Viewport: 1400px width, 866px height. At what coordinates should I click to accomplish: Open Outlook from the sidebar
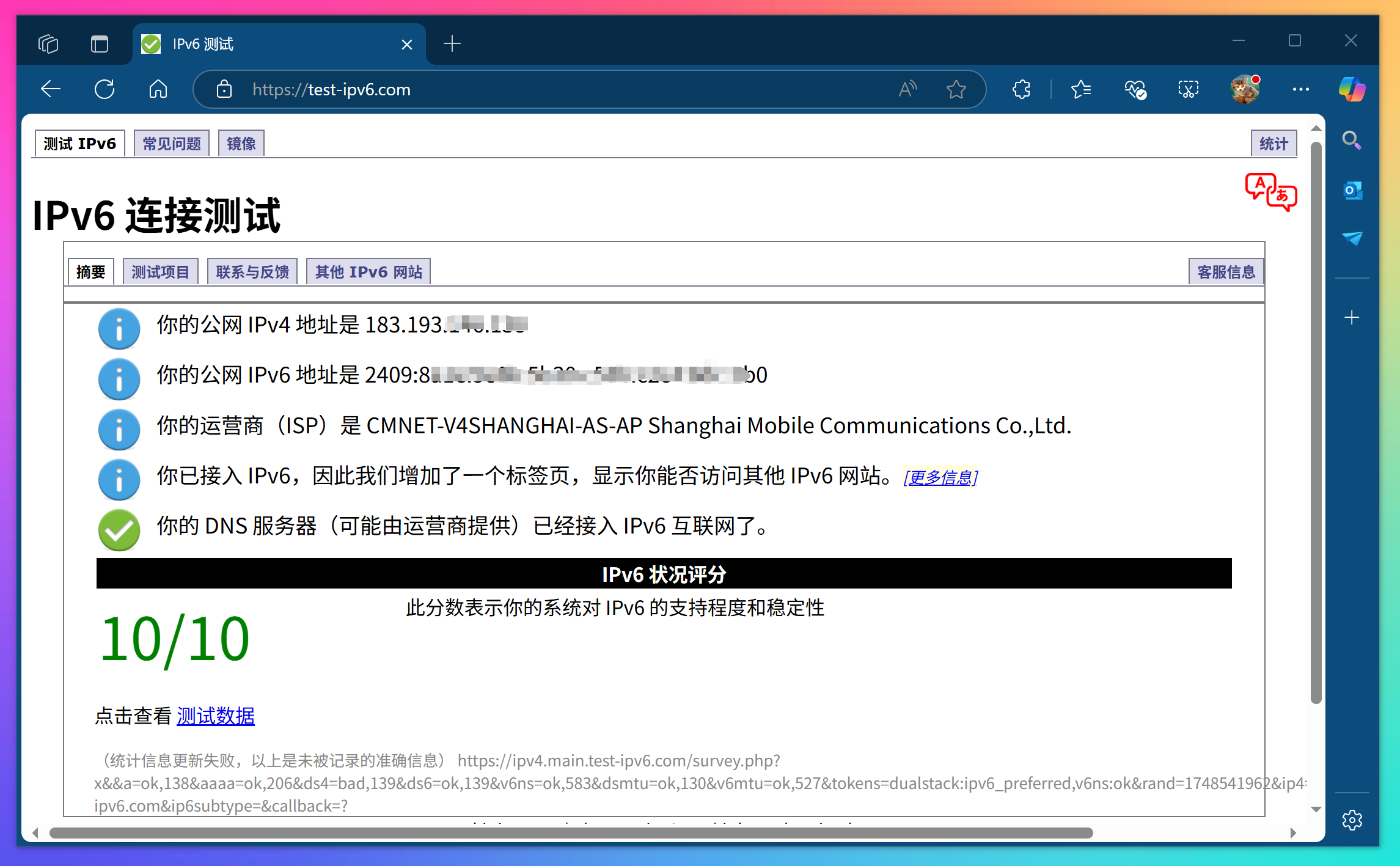[1352, 190]
